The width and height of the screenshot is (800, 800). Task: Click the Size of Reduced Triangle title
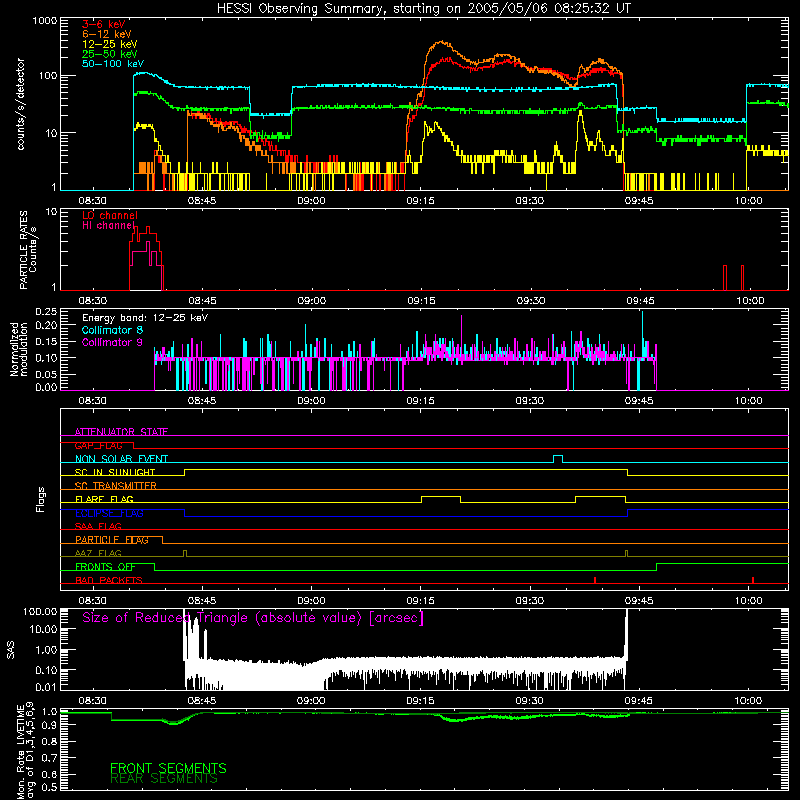point(253,618)
